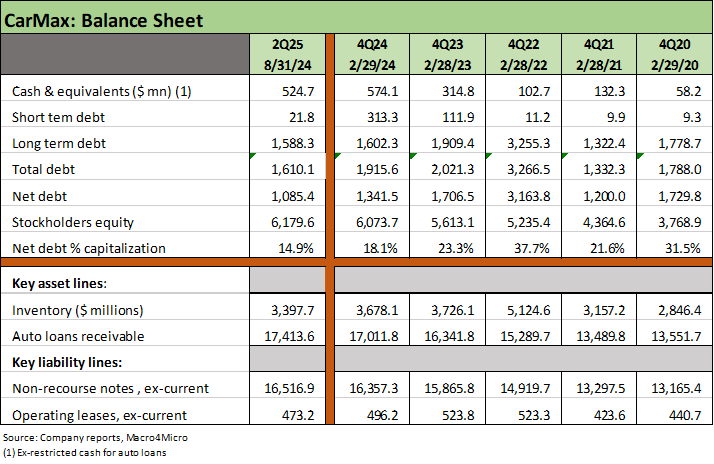Select non-recourse notes value 16,516.9
This screenshot has height=464, width=714.
pyautogui.click(x=289, y=388)
